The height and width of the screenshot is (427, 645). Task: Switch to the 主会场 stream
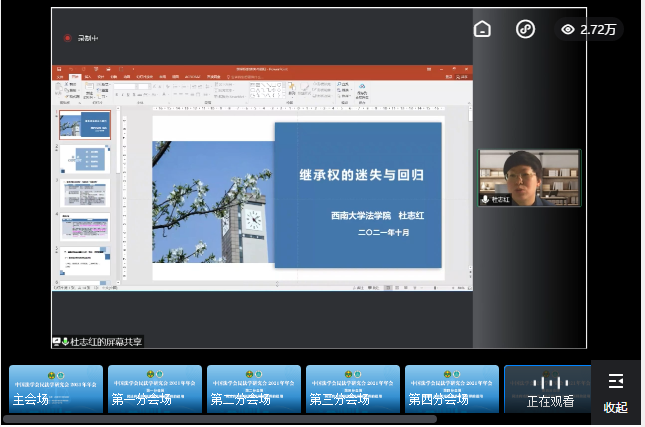click(x=56, y=389)
